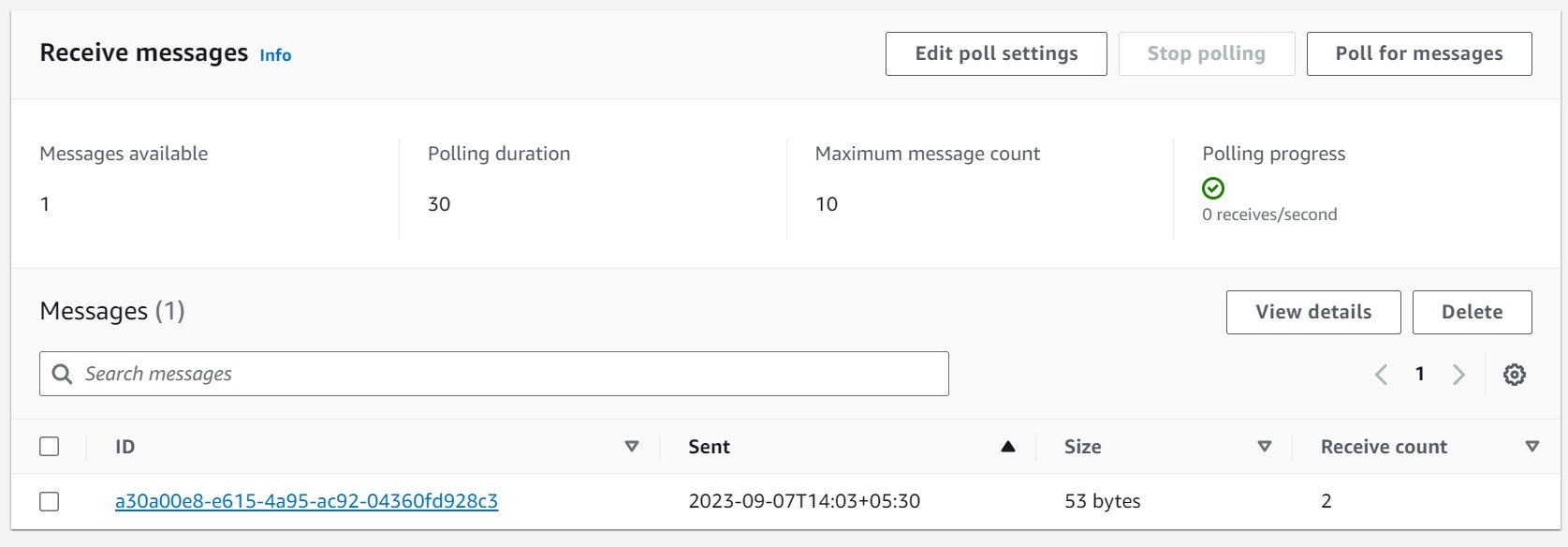Open the ID column sort dropdown
Screen dimensions: 1568x547
[633, 447]
